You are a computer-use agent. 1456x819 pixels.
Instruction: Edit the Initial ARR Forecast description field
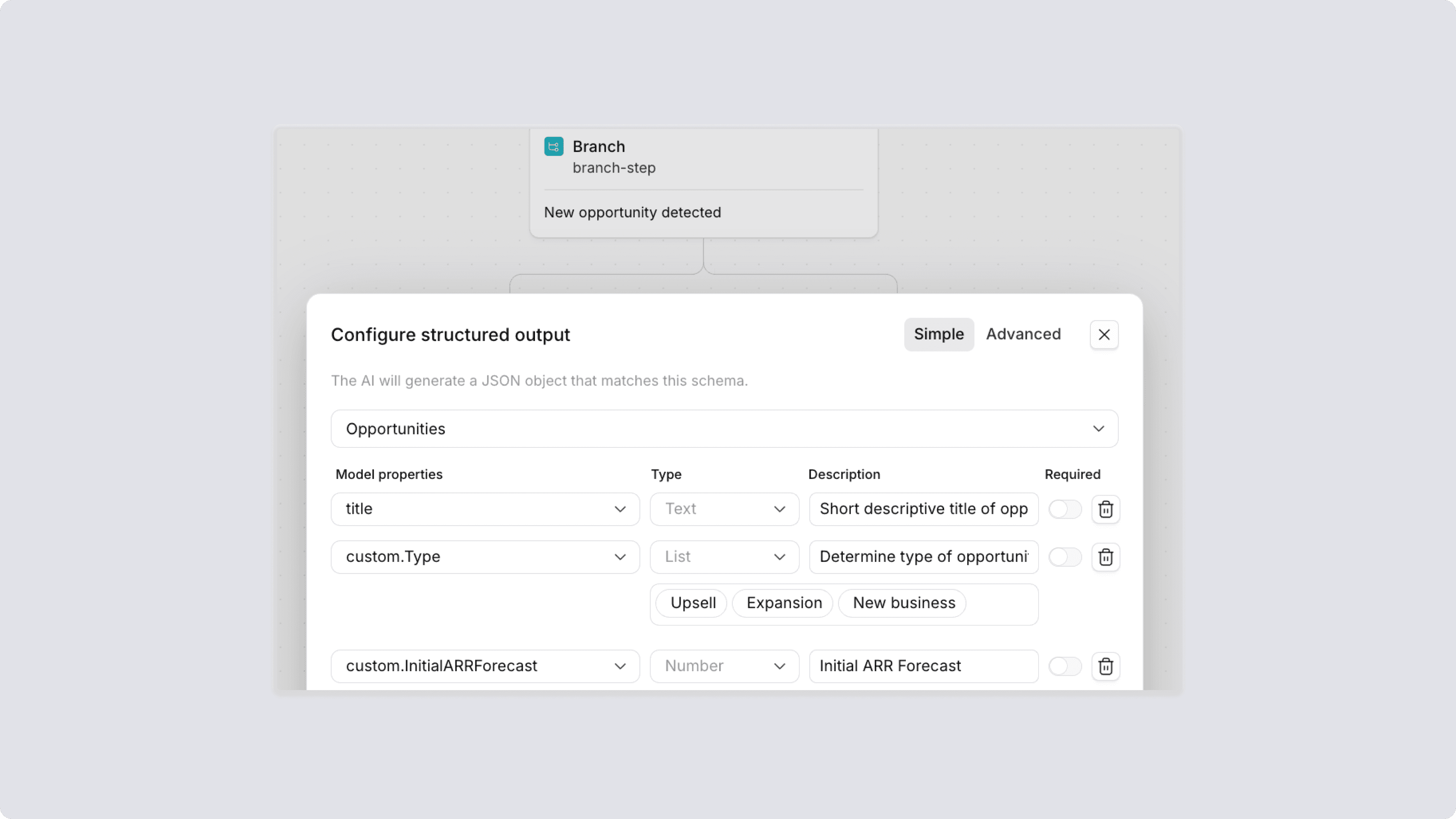923,667
